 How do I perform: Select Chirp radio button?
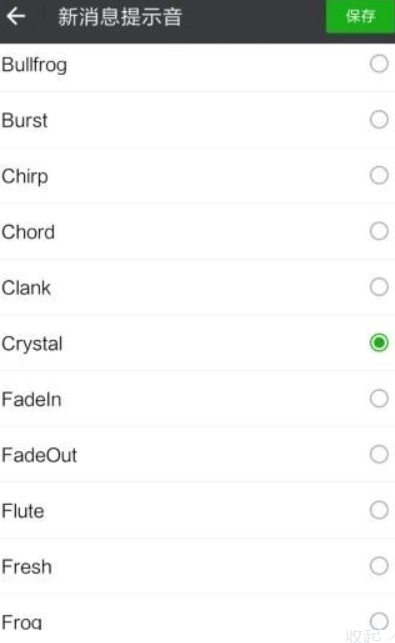379,176
